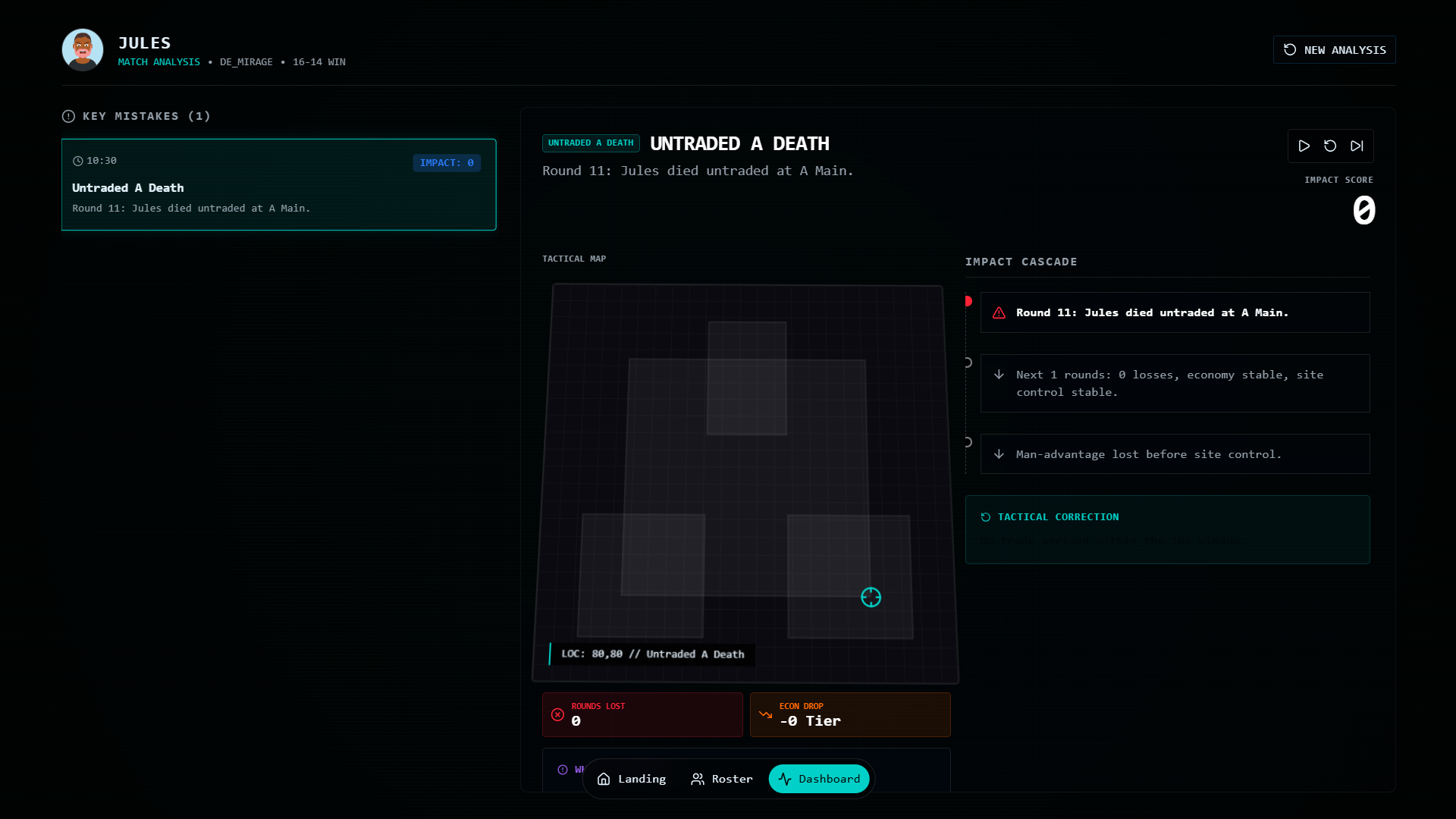
Task: Click the skip-forward icon in playback controls
Action: point(1357,146)
